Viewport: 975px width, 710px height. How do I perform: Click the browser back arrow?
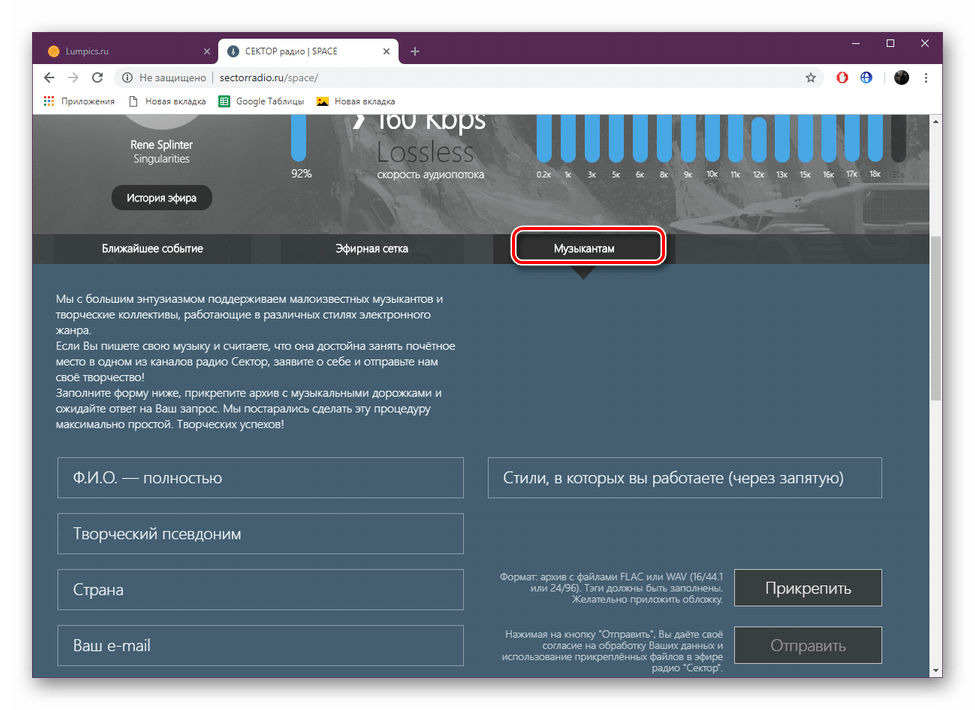click(49, 77)
